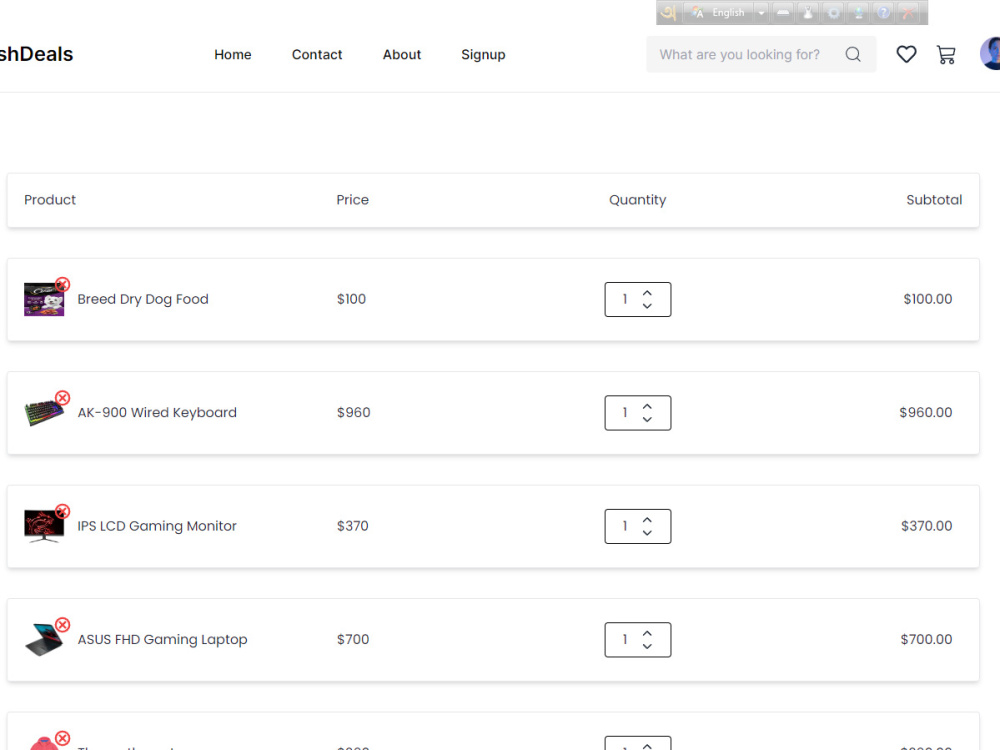Open the gear settings icon in floating toolbar

tap(833, 13)
